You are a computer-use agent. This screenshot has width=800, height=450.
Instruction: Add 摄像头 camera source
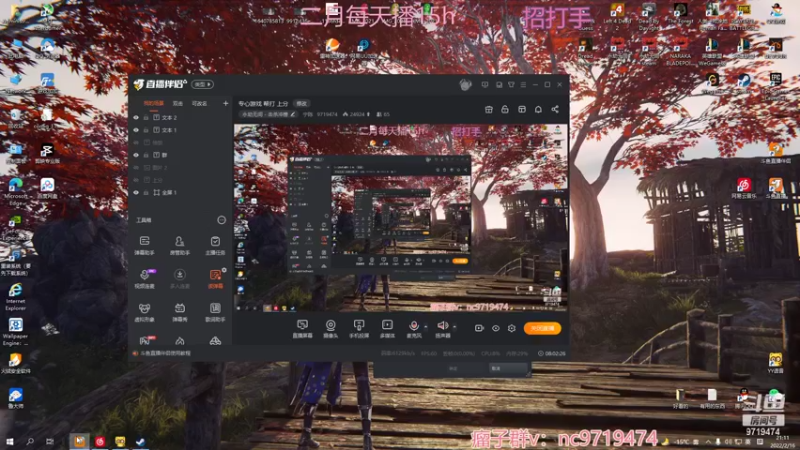click(x=331, y=329)
